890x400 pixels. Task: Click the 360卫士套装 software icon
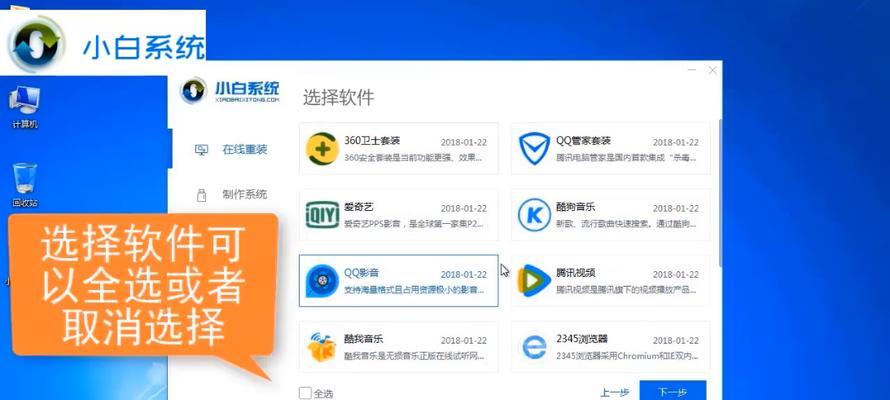[x=322, y=149]
